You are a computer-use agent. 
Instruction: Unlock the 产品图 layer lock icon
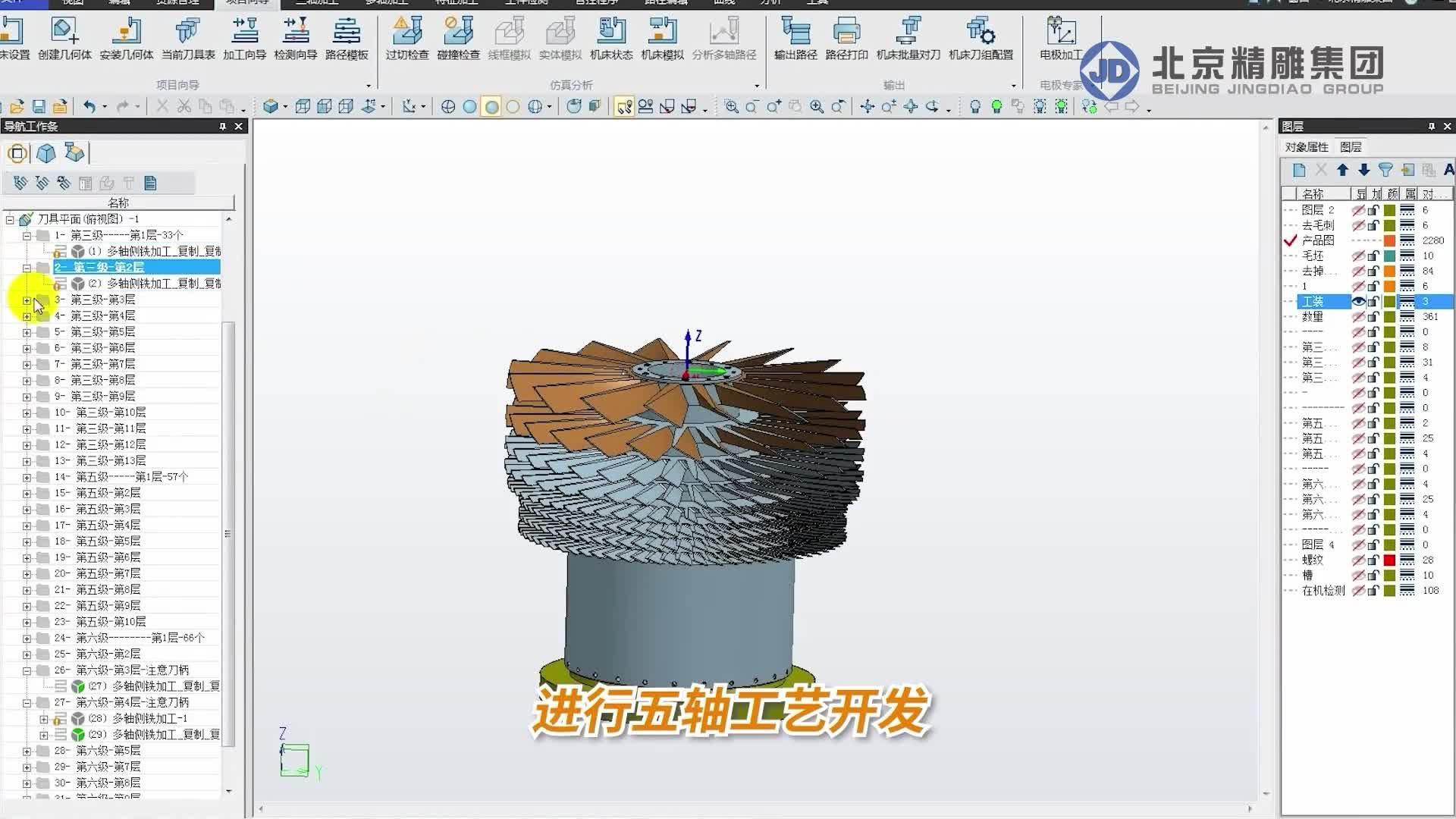click(x=1372, y=240)
